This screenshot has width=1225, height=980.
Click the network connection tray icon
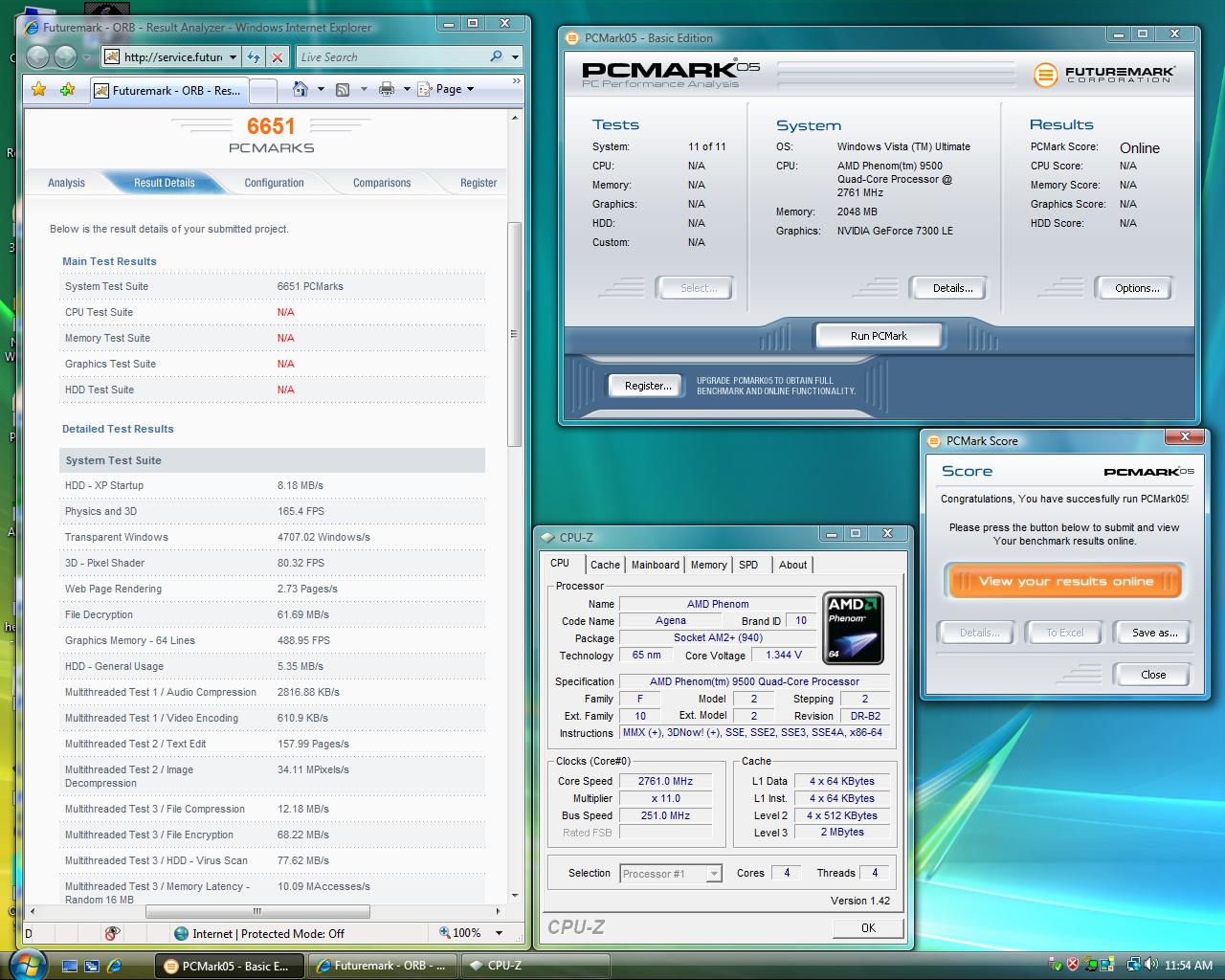(1133, 965)
